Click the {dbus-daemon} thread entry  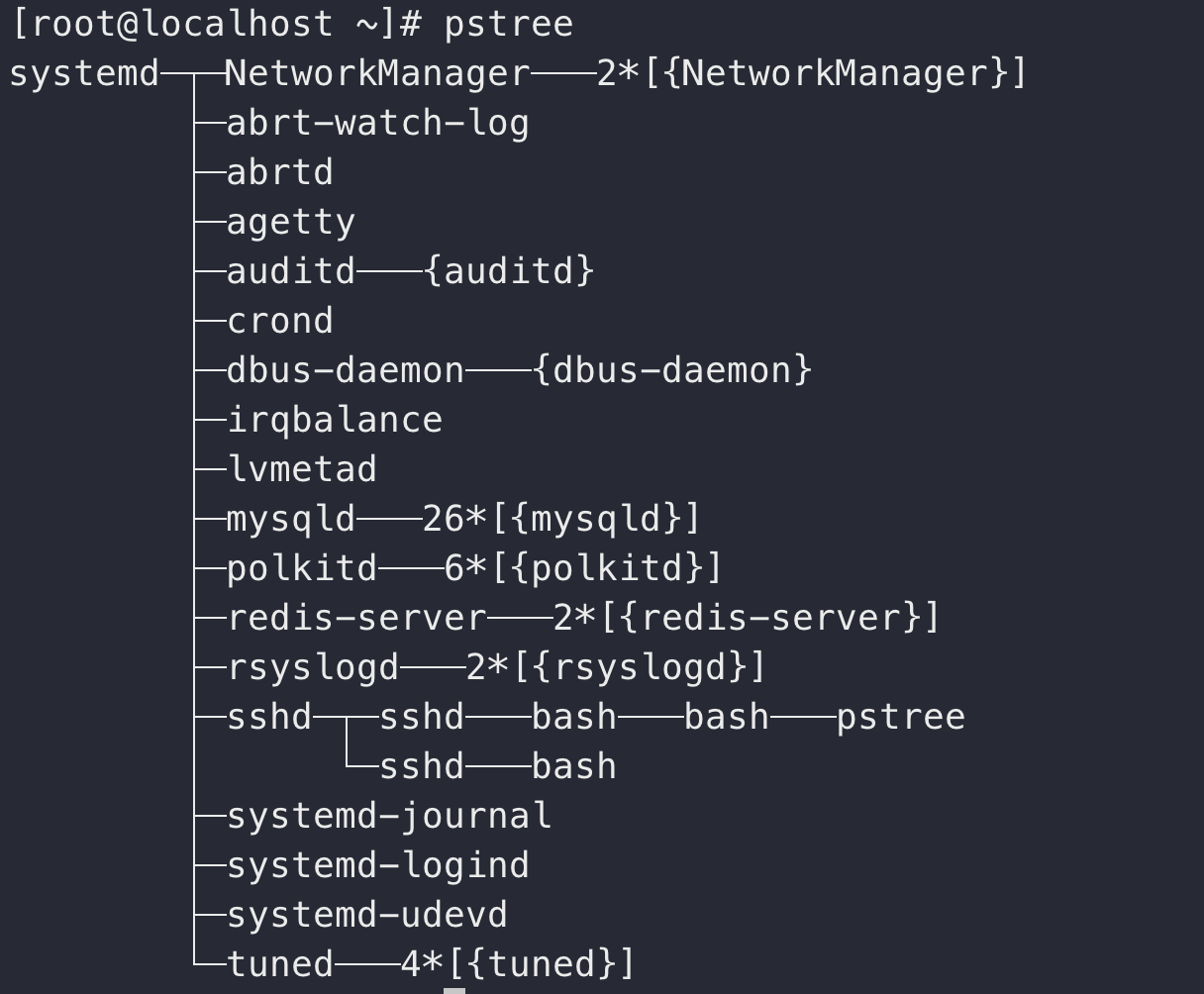672,370
